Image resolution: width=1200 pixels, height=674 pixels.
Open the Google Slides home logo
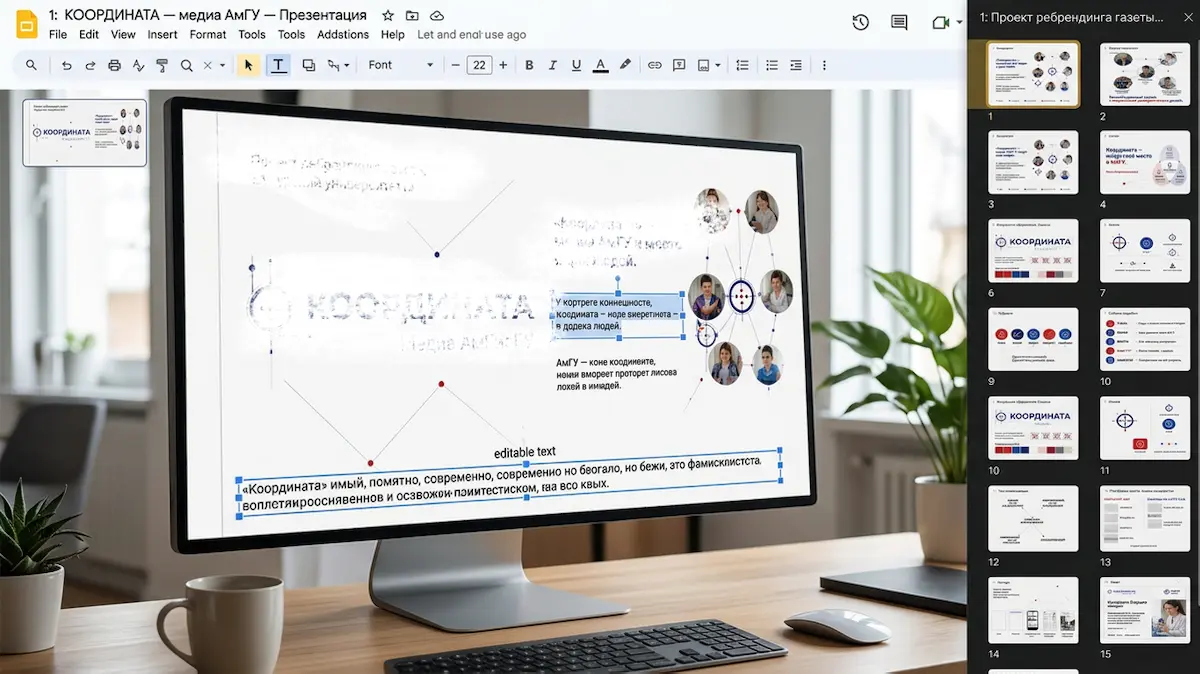tap(27, 23)
